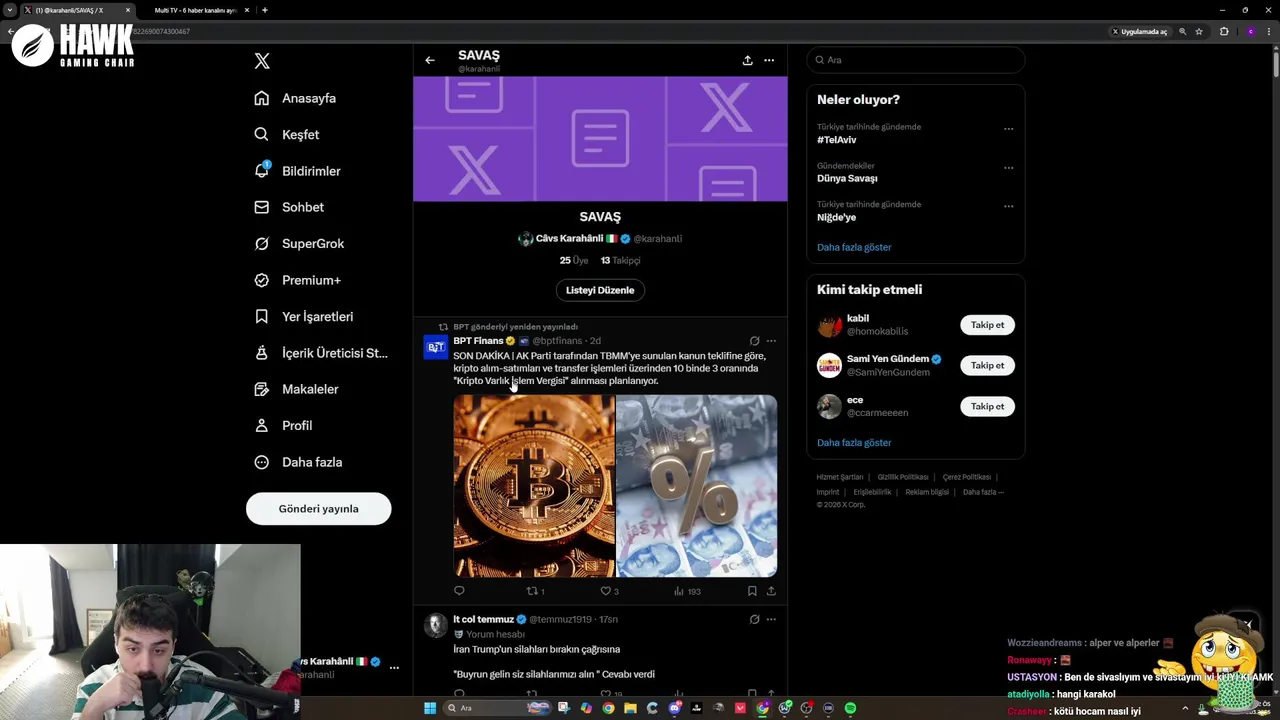Go back using the arrow beside SAVAŞ

pos(430,60)
